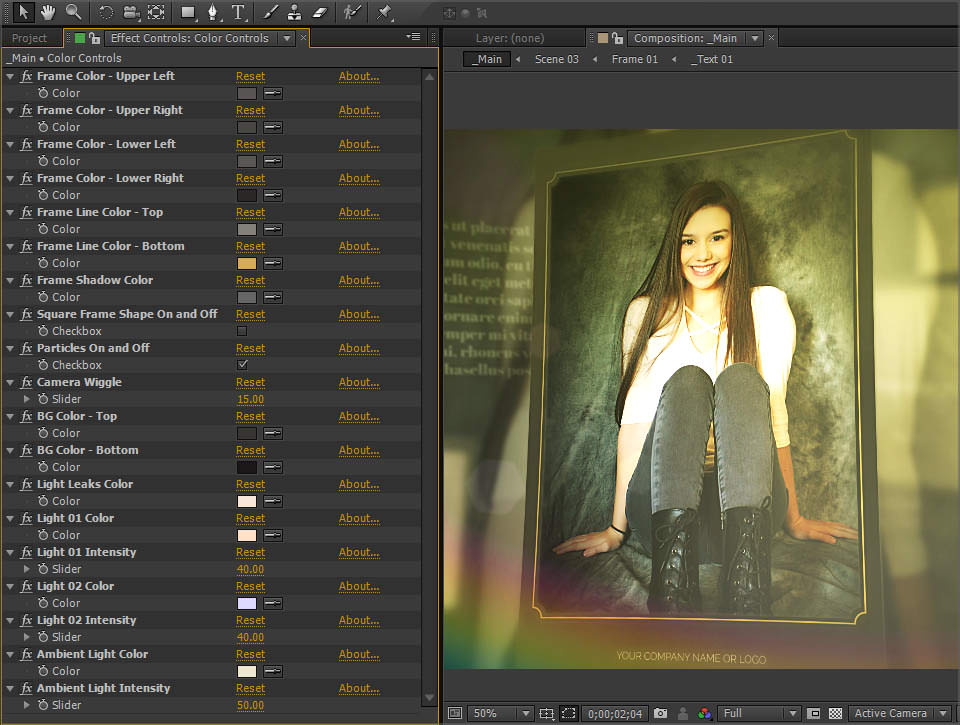Image resolution: width=960 pixels, height=725 pixels.
Task: Select the Clone Stamp tool
Action: coord(294,12)
